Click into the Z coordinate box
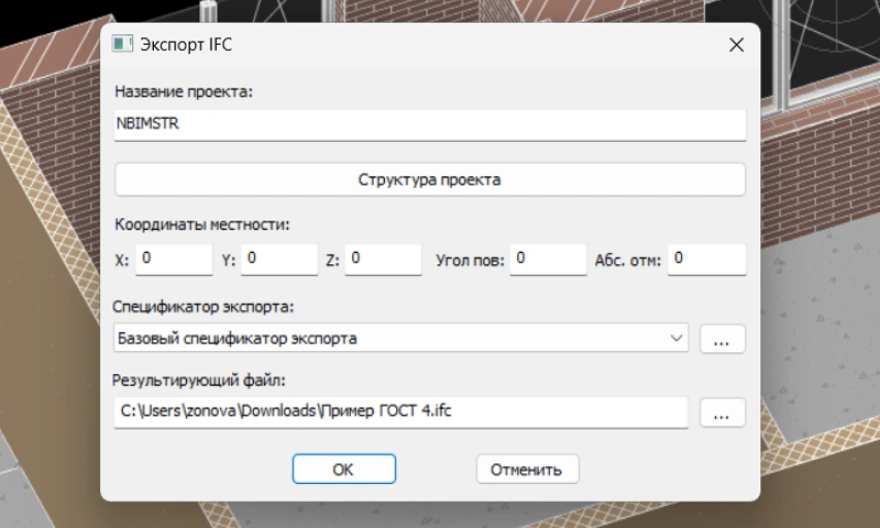Screen dimensions: 880x528 pyautogui.click(x=383, y=259)
